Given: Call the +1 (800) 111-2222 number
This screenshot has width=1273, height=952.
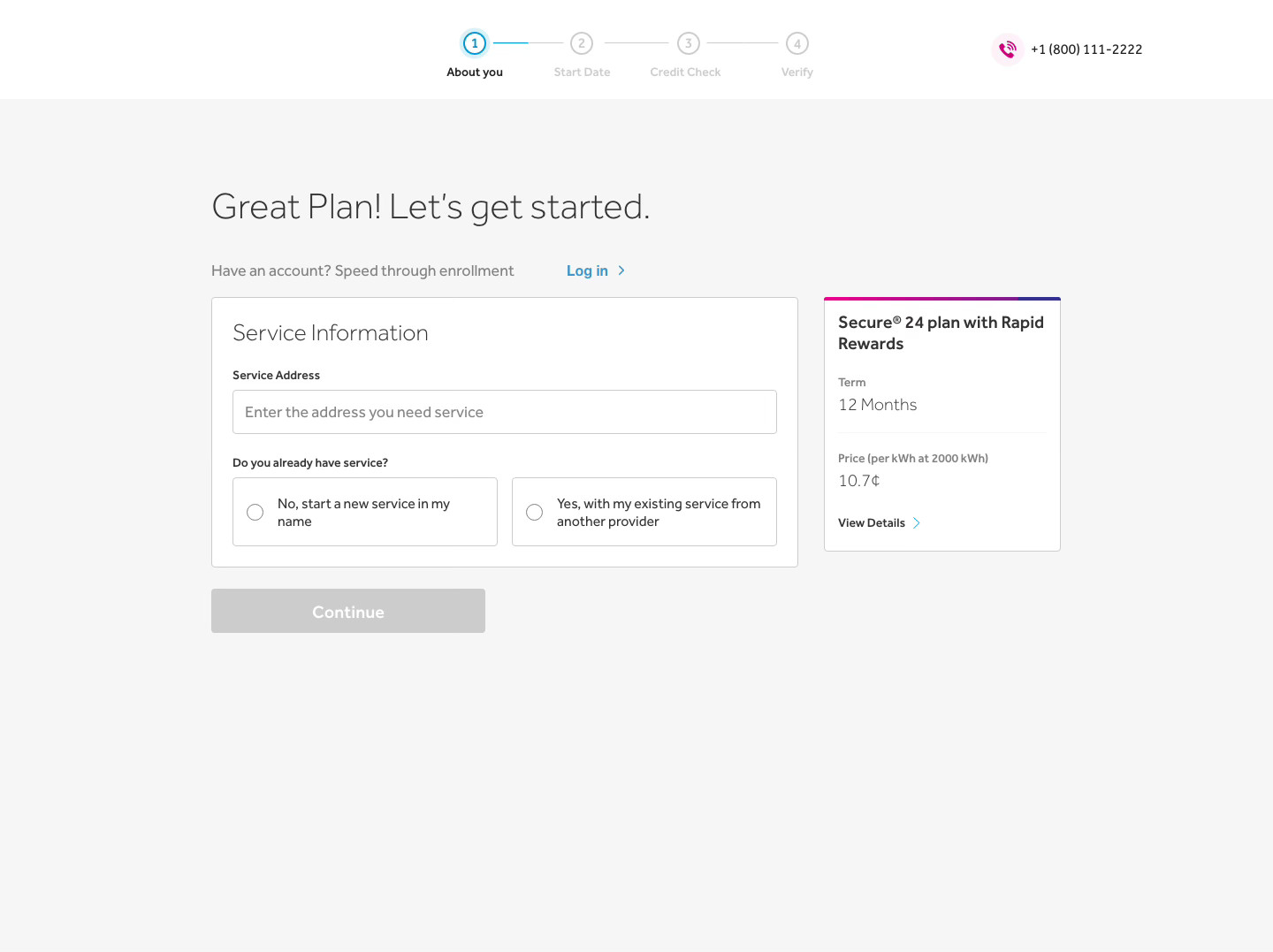Looking at the screenshot, I should (1086, 50).
